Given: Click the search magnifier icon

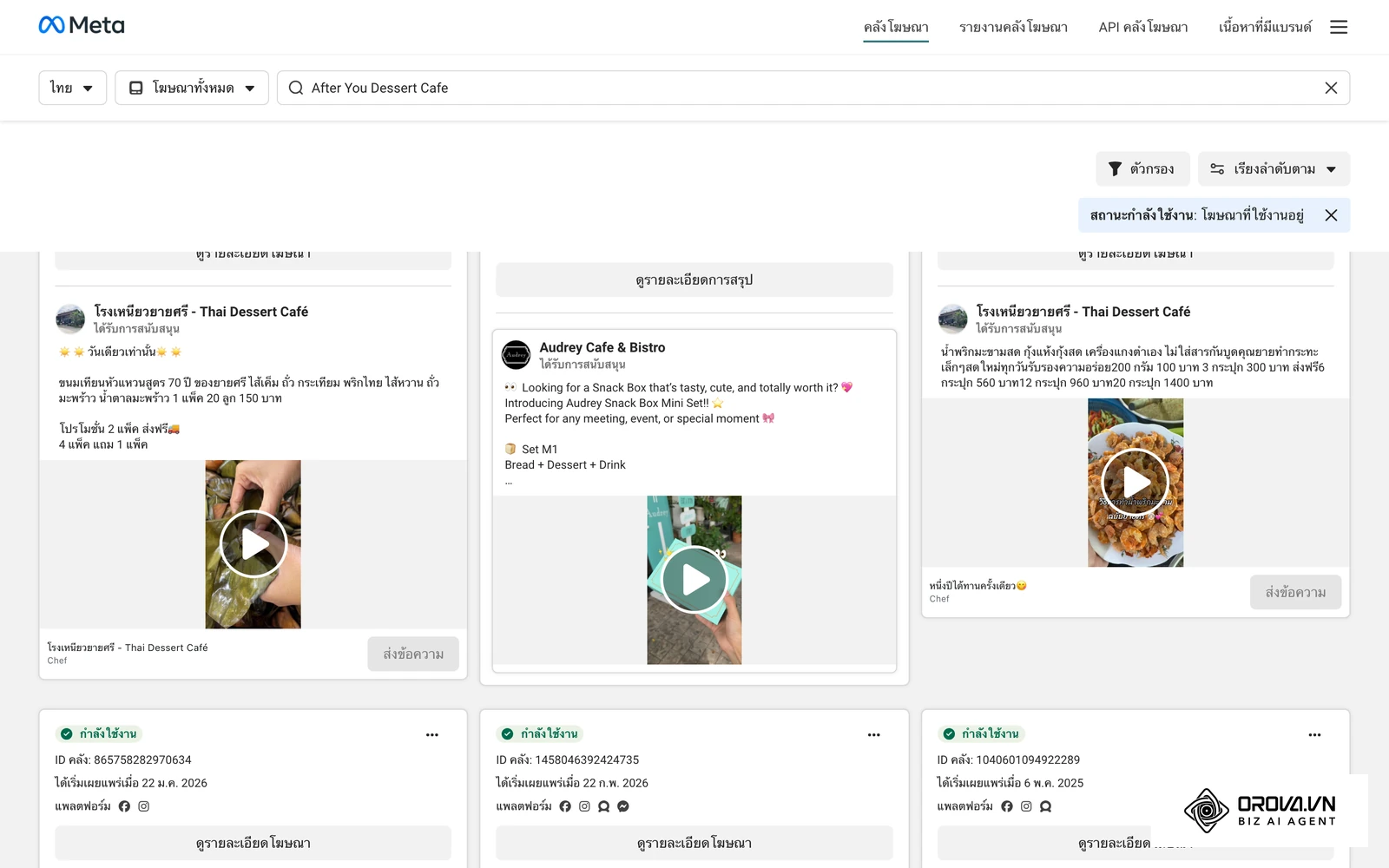Looking at the screenshot, I should coord(296,88).
